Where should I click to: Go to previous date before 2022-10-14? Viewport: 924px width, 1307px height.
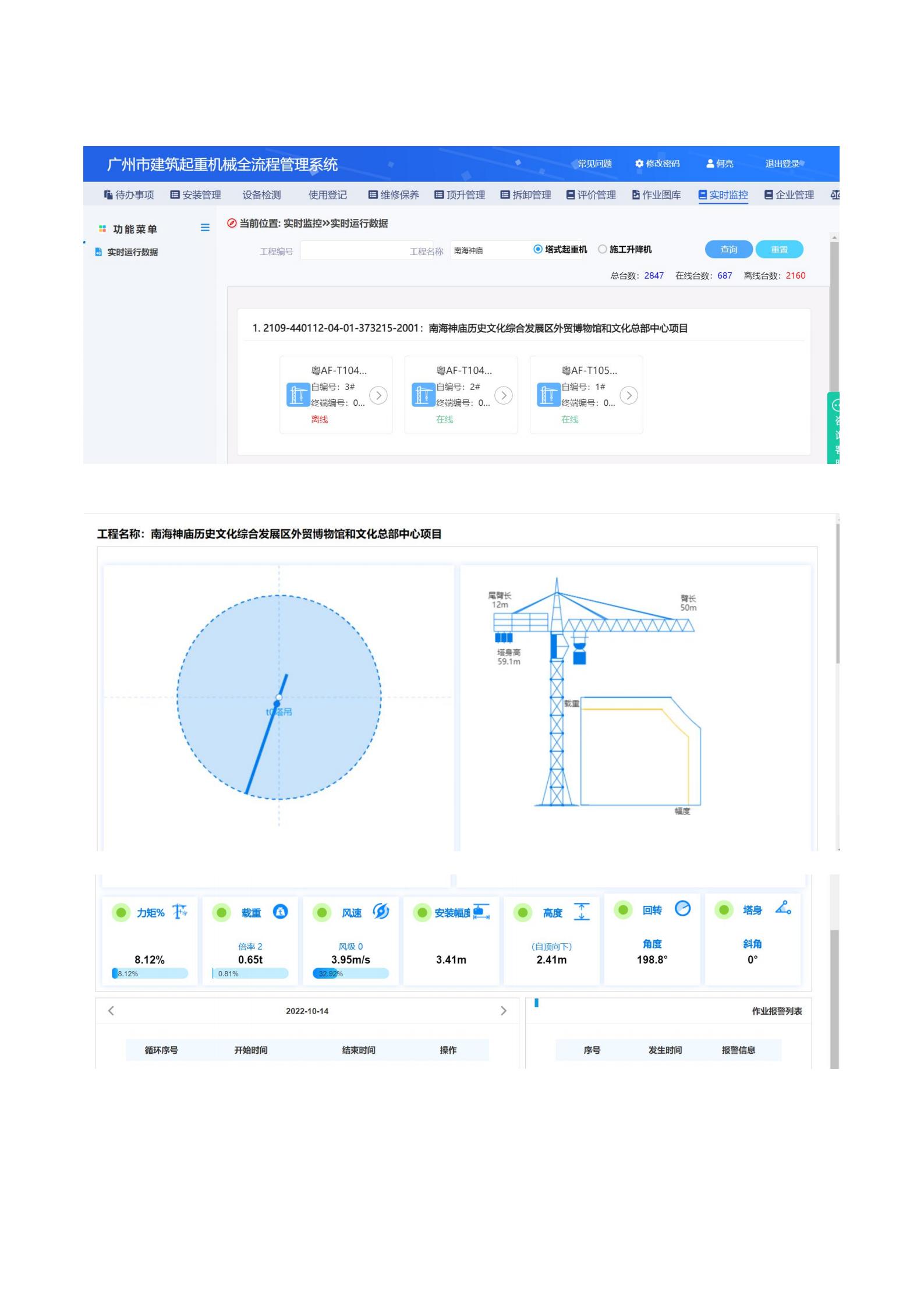(111, 1011)
